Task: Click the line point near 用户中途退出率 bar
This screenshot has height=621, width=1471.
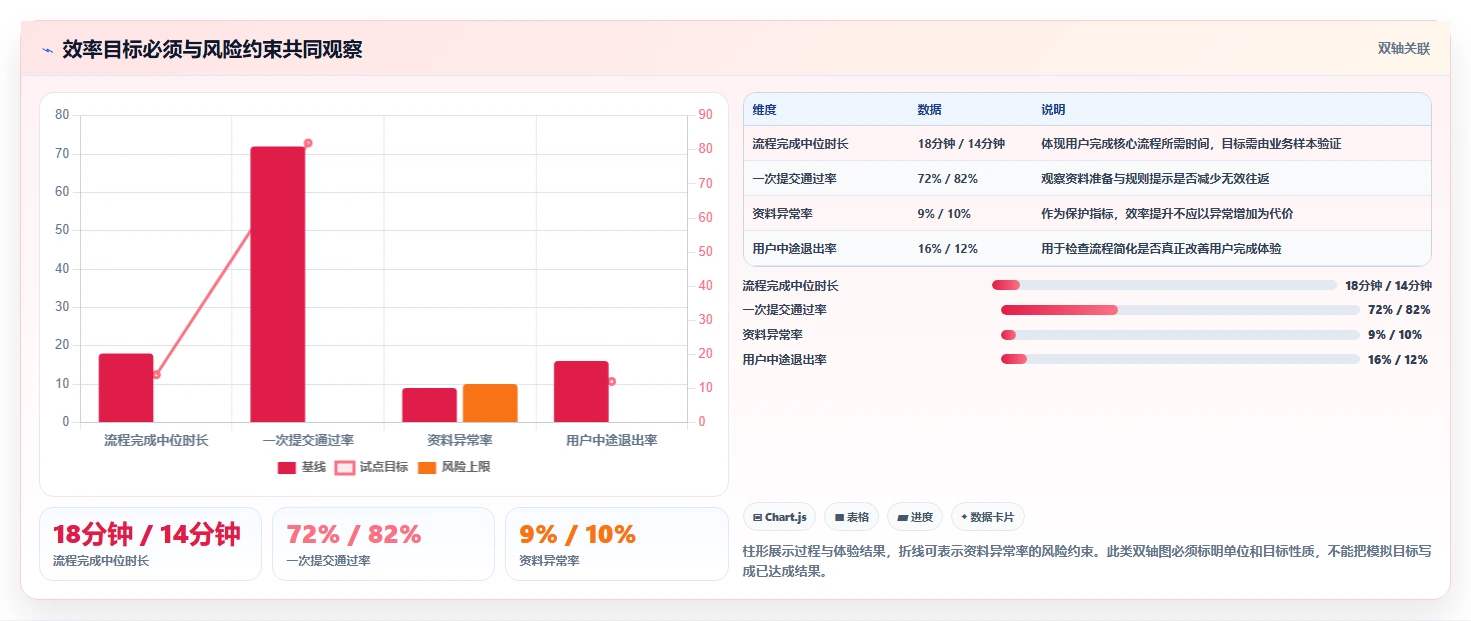Action: click(612, 381)
